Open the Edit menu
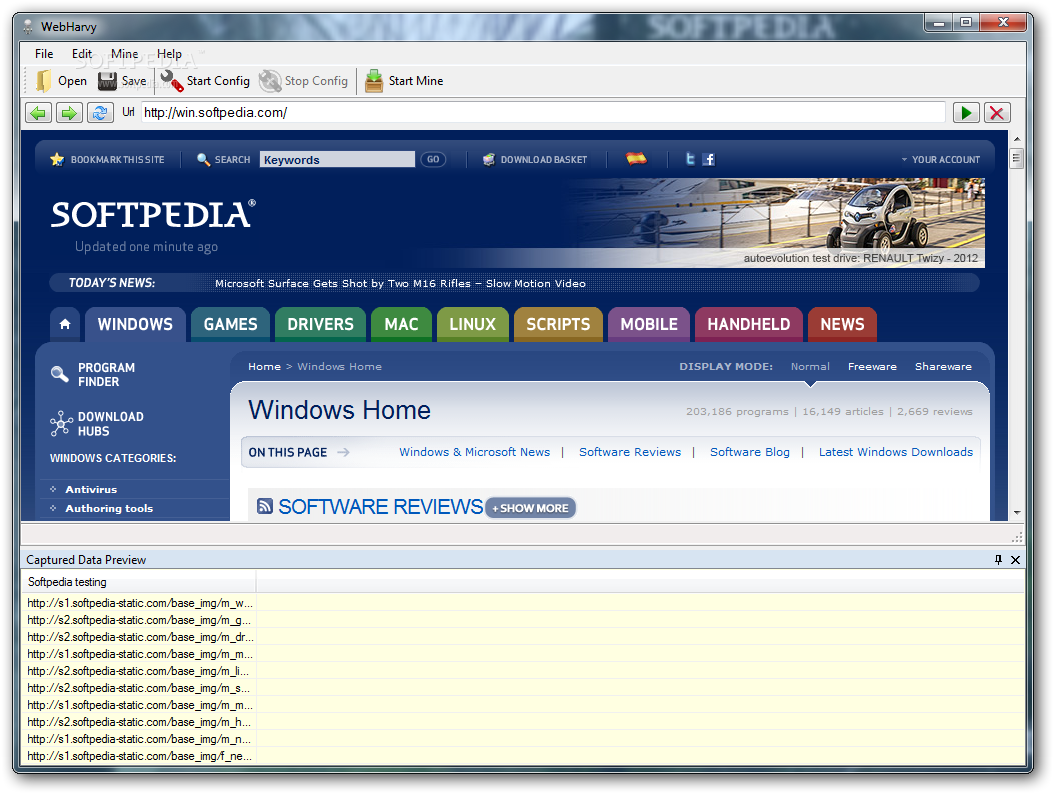 tap(82, 54)
